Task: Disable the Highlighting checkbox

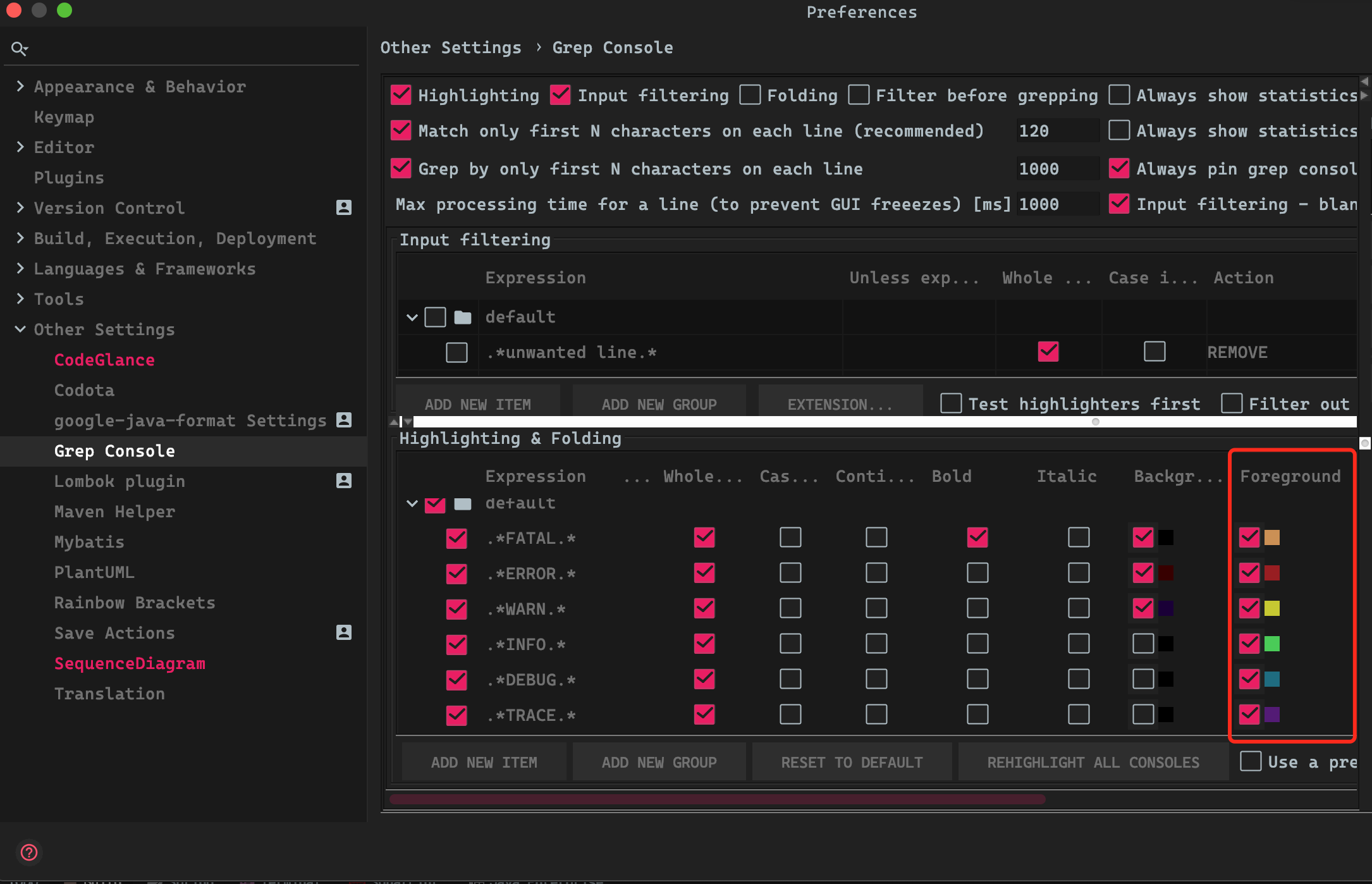Action: 401,95
